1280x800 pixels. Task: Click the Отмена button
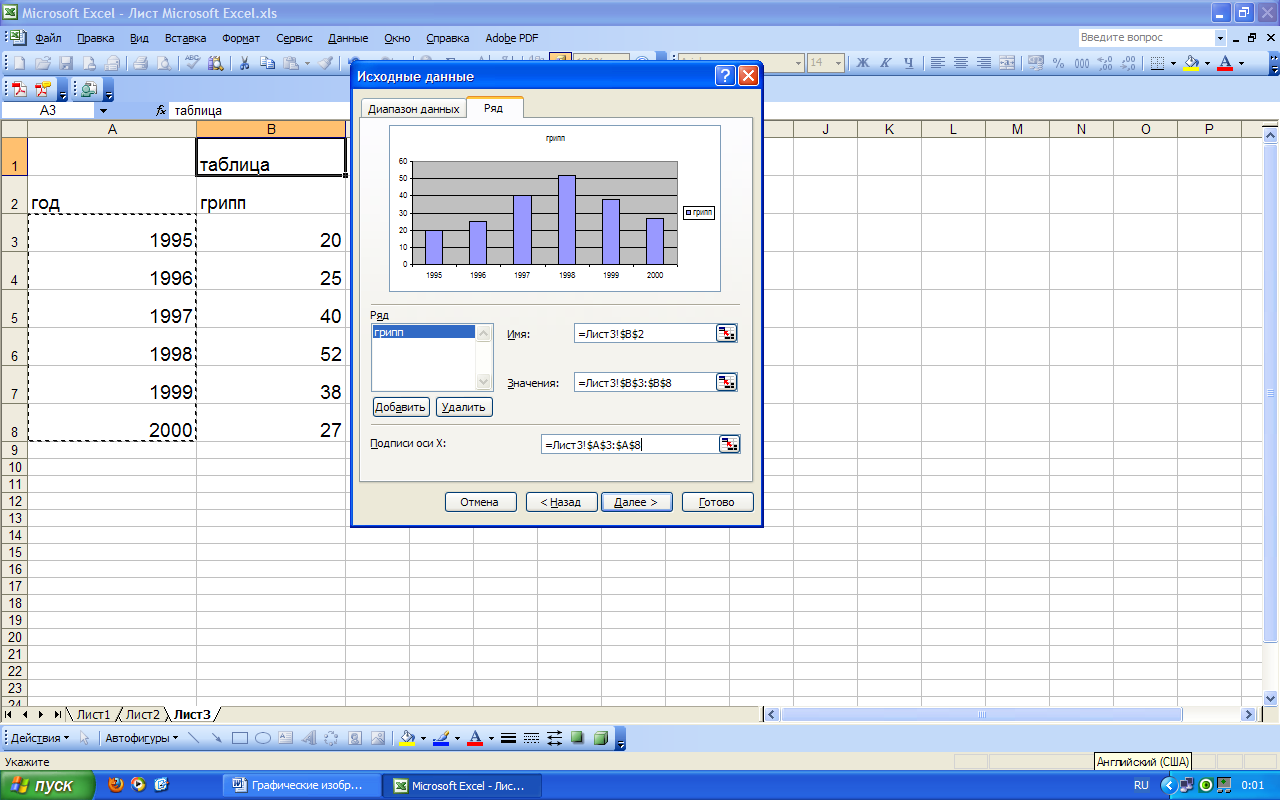click(x=480, y=502)
